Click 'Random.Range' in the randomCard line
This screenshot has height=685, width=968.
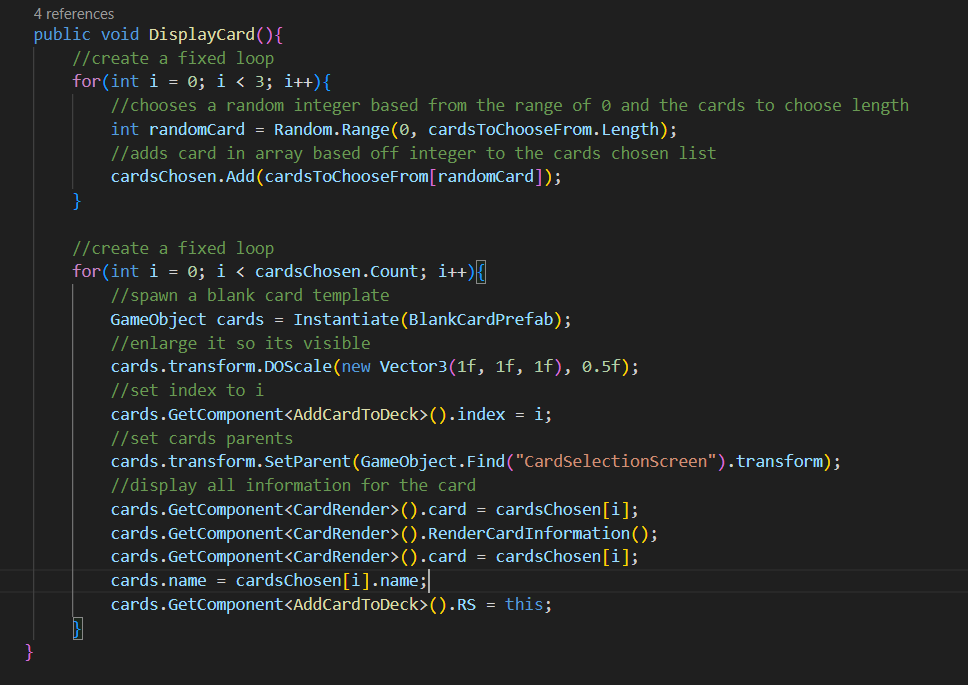332,130
